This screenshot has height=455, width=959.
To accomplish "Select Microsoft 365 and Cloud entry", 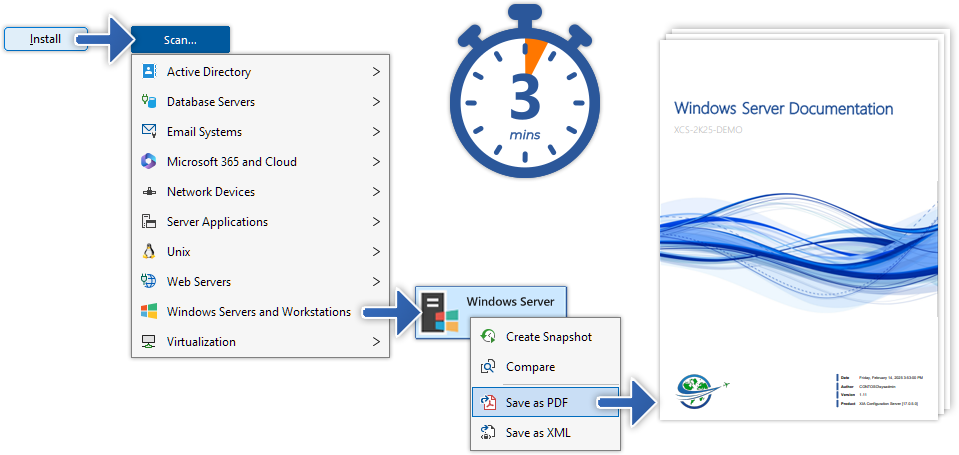I will pyautogui.click(x=261, y=161).
